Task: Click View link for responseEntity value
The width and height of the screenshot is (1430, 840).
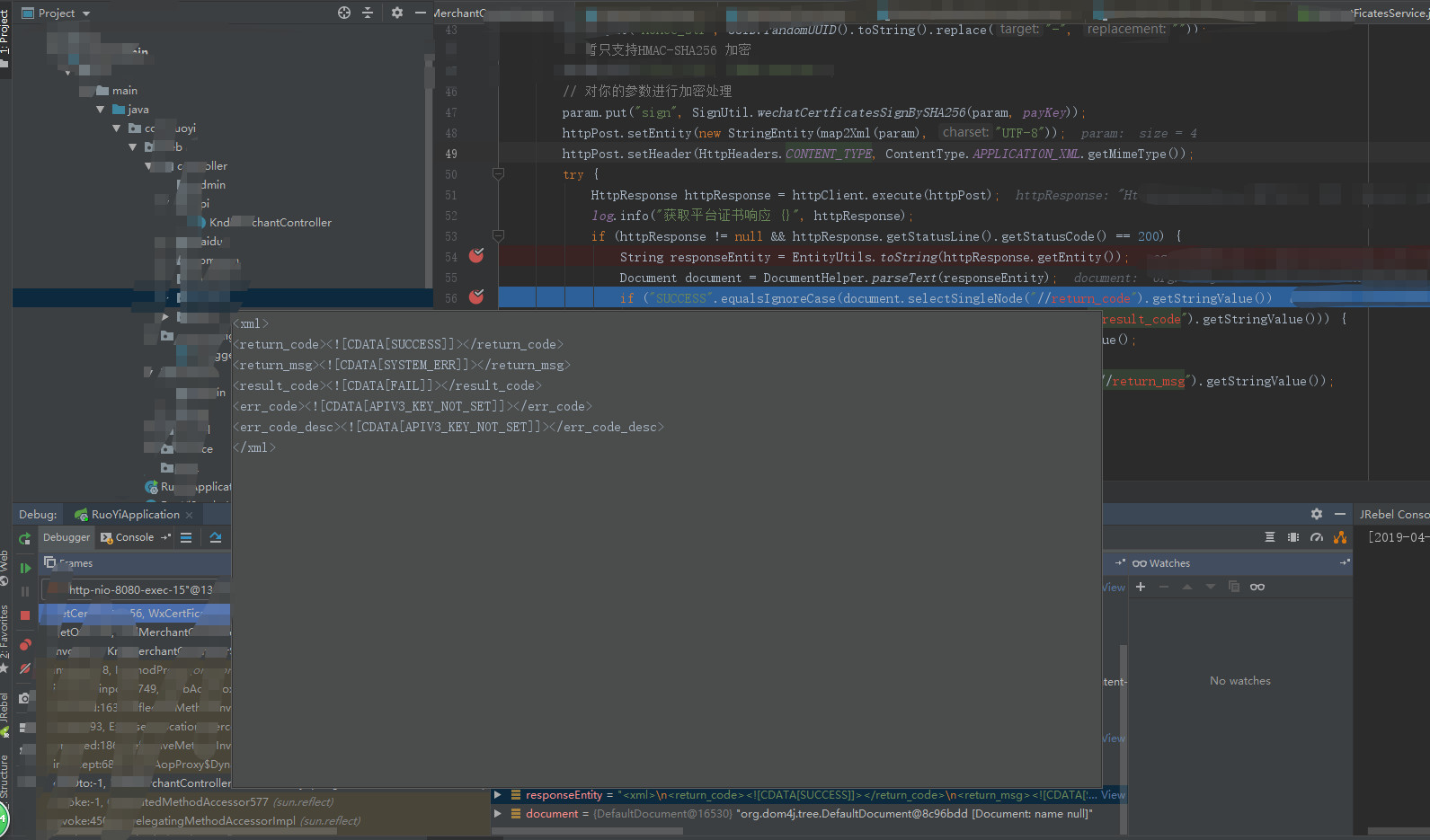Action: coord(1113,795)
